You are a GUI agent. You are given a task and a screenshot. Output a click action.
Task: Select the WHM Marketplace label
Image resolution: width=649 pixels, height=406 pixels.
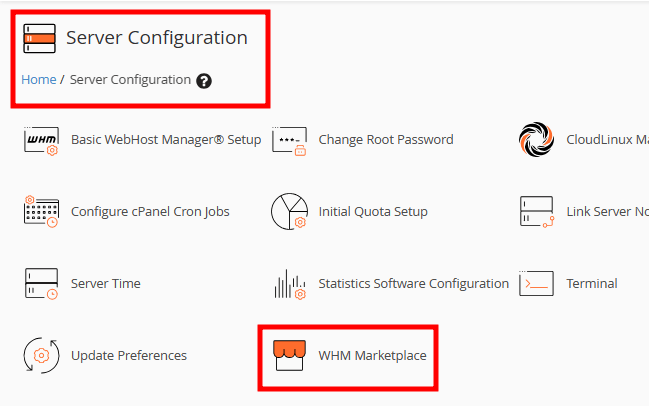[372, 356]
